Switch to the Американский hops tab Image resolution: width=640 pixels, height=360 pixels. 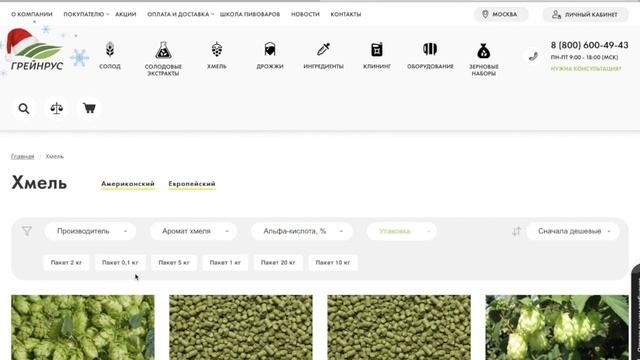click(128, 184)
